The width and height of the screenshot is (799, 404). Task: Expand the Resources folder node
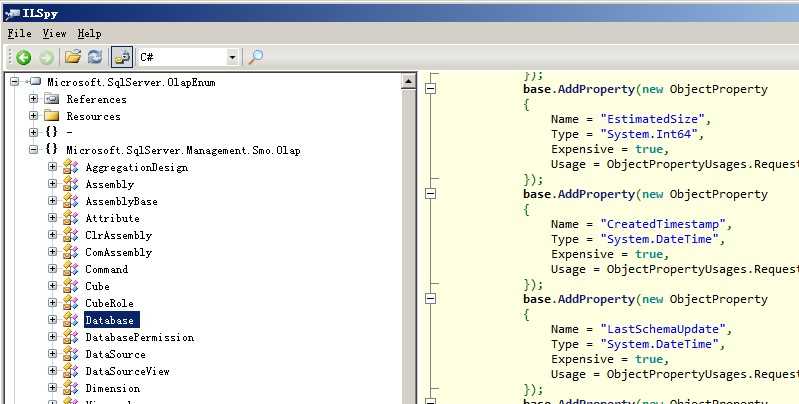pos(34,116)
